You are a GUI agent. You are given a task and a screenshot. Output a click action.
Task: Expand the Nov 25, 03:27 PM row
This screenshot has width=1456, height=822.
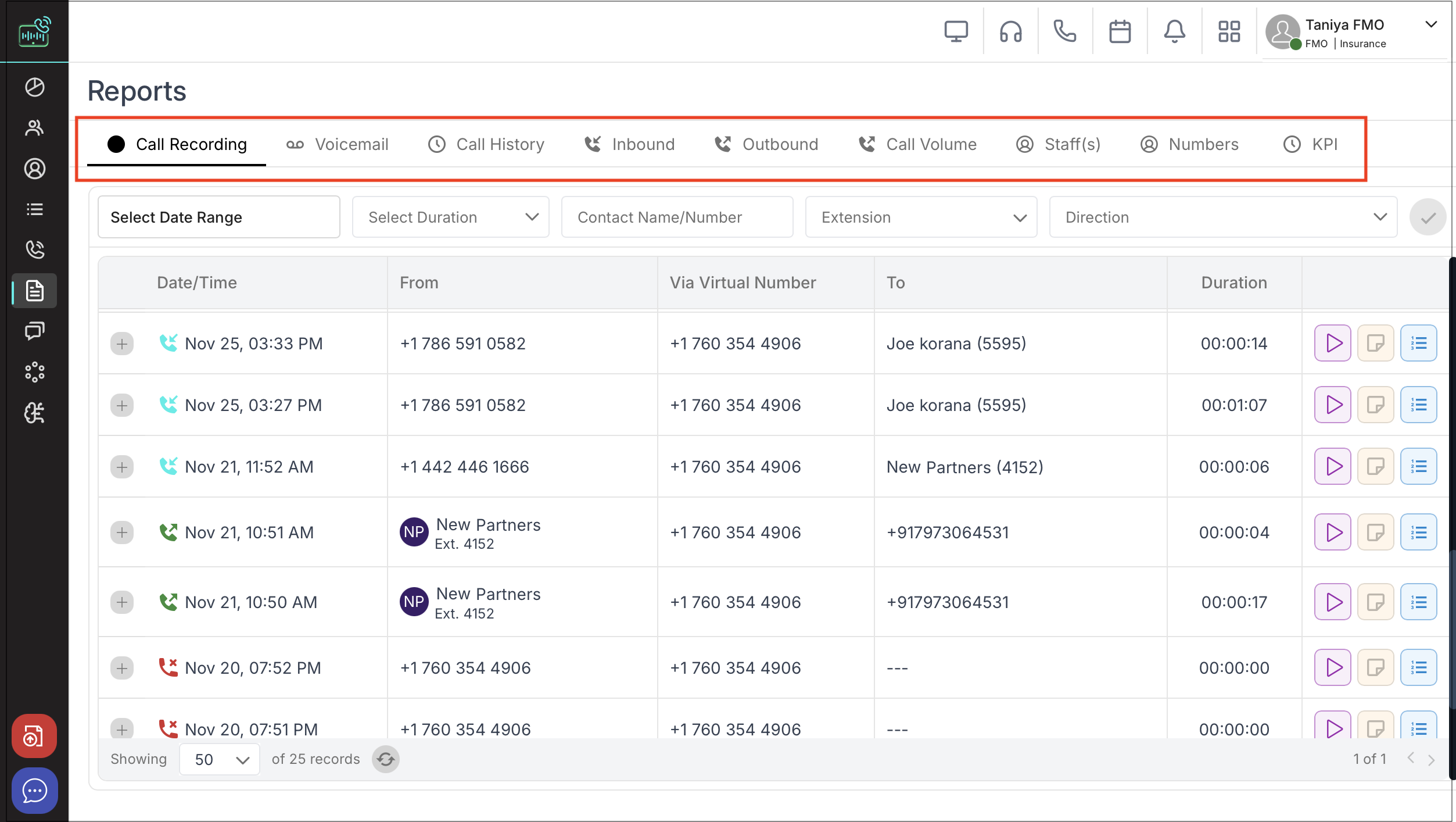tap(122, 405)
